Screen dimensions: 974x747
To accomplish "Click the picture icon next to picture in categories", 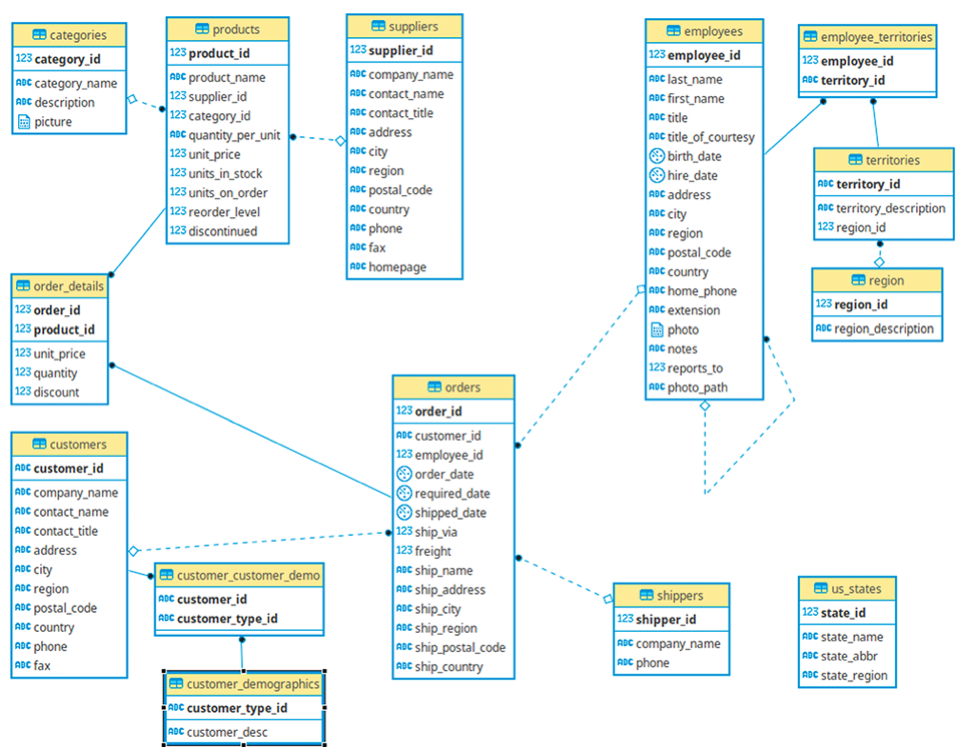I will (x=24, y=121).
